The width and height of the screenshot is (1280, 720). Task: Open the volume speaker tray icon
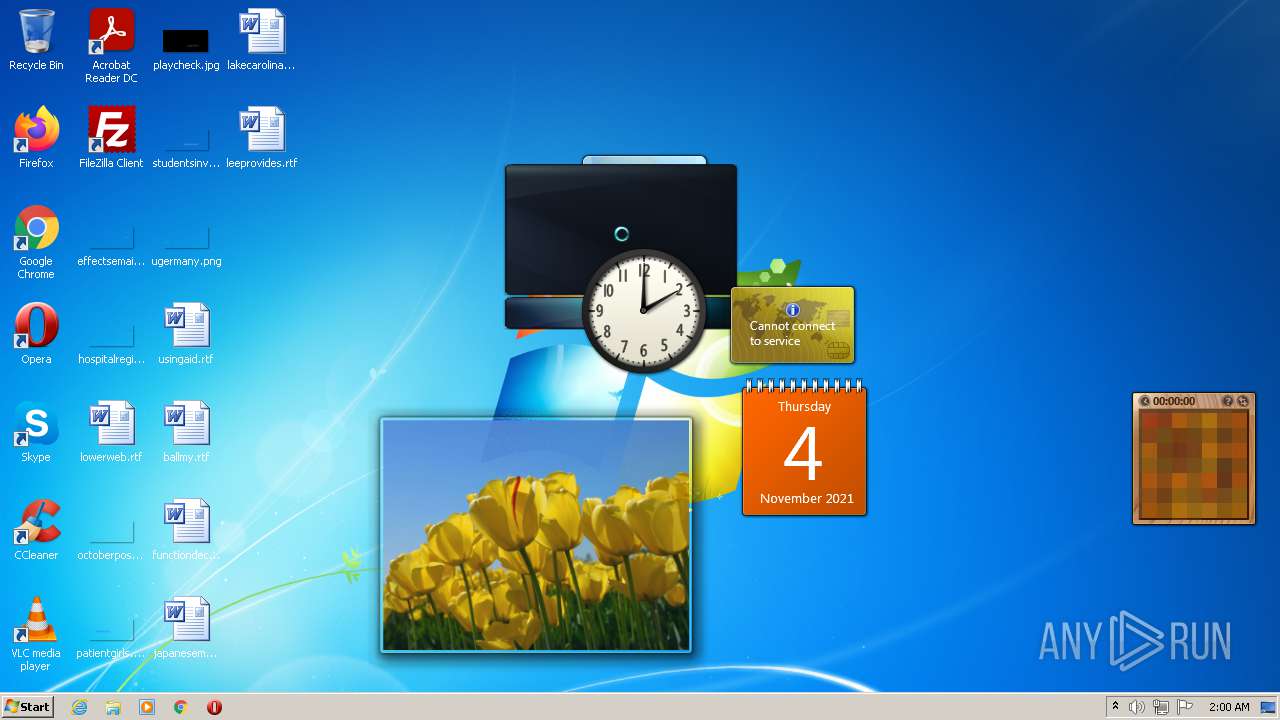[1137, 707]
